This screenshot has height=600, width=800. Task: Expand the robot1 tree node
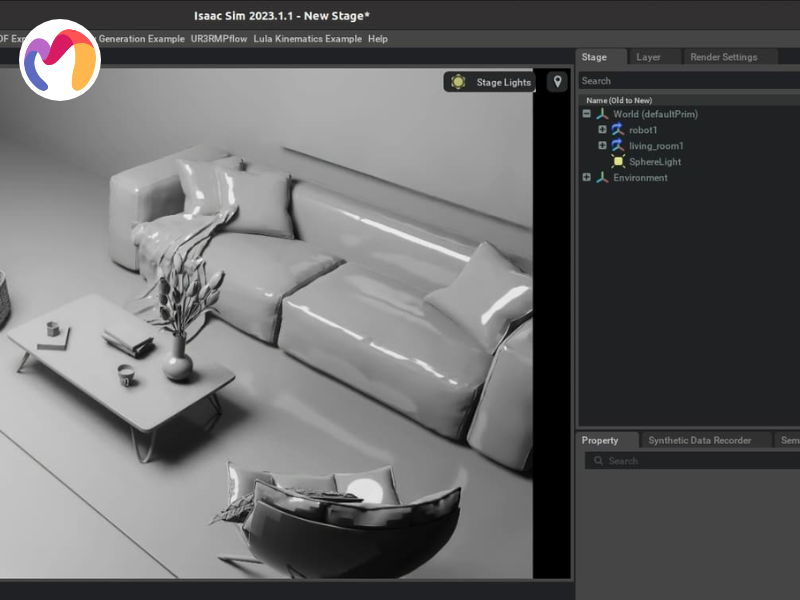point(602,130)
